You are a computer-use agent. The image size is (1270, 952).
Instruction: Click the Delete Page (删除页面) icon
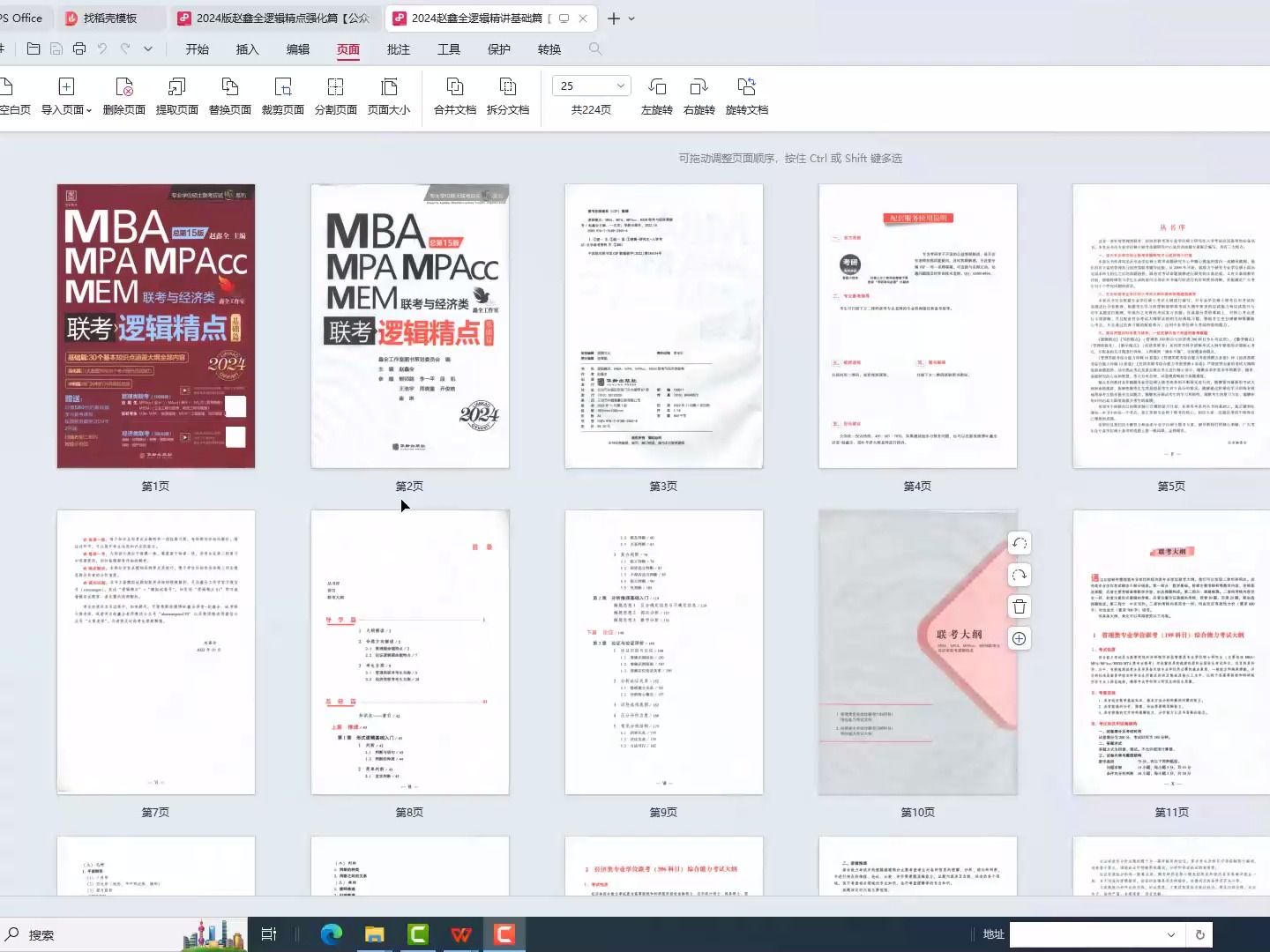click(123, 86)
